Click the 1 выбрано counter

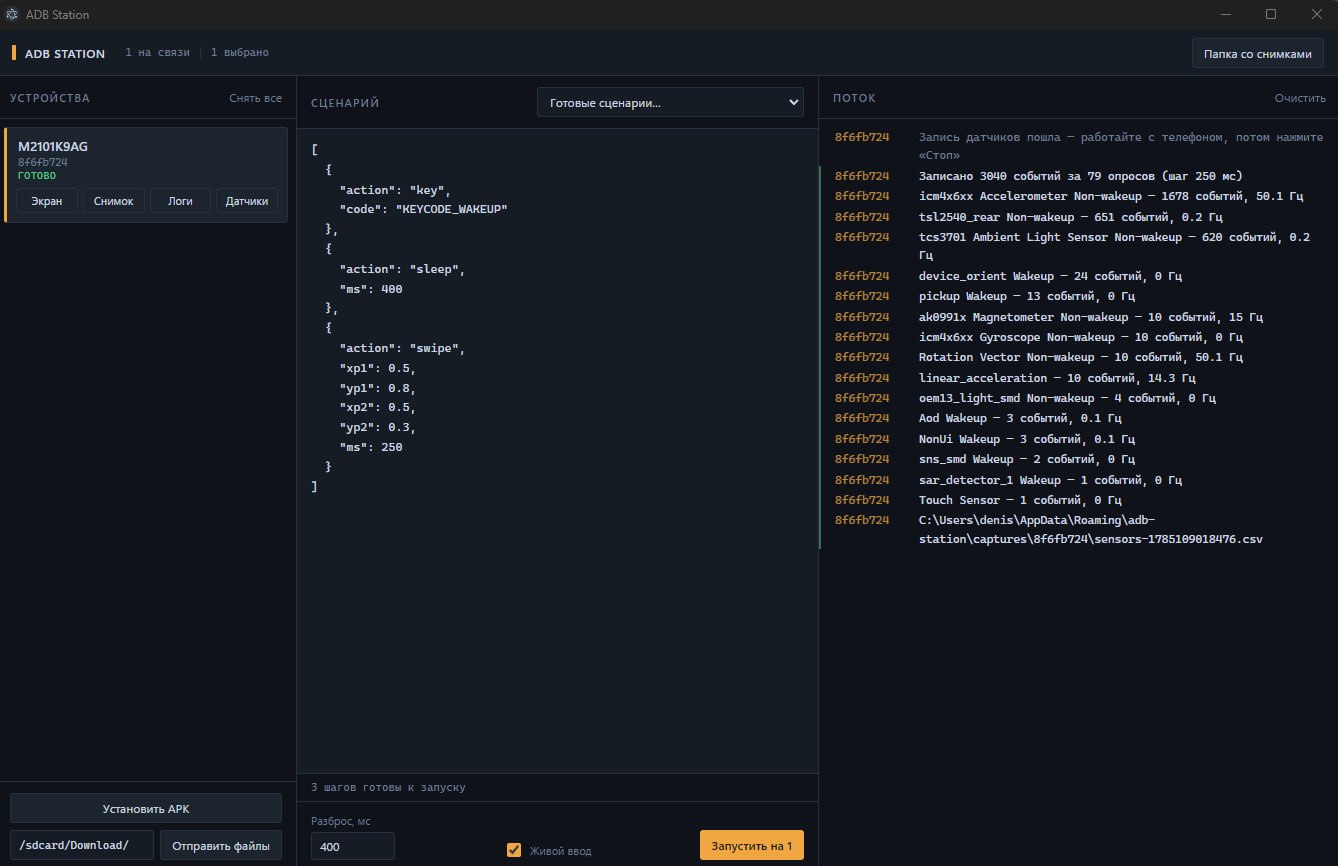[x=239, y=52]
